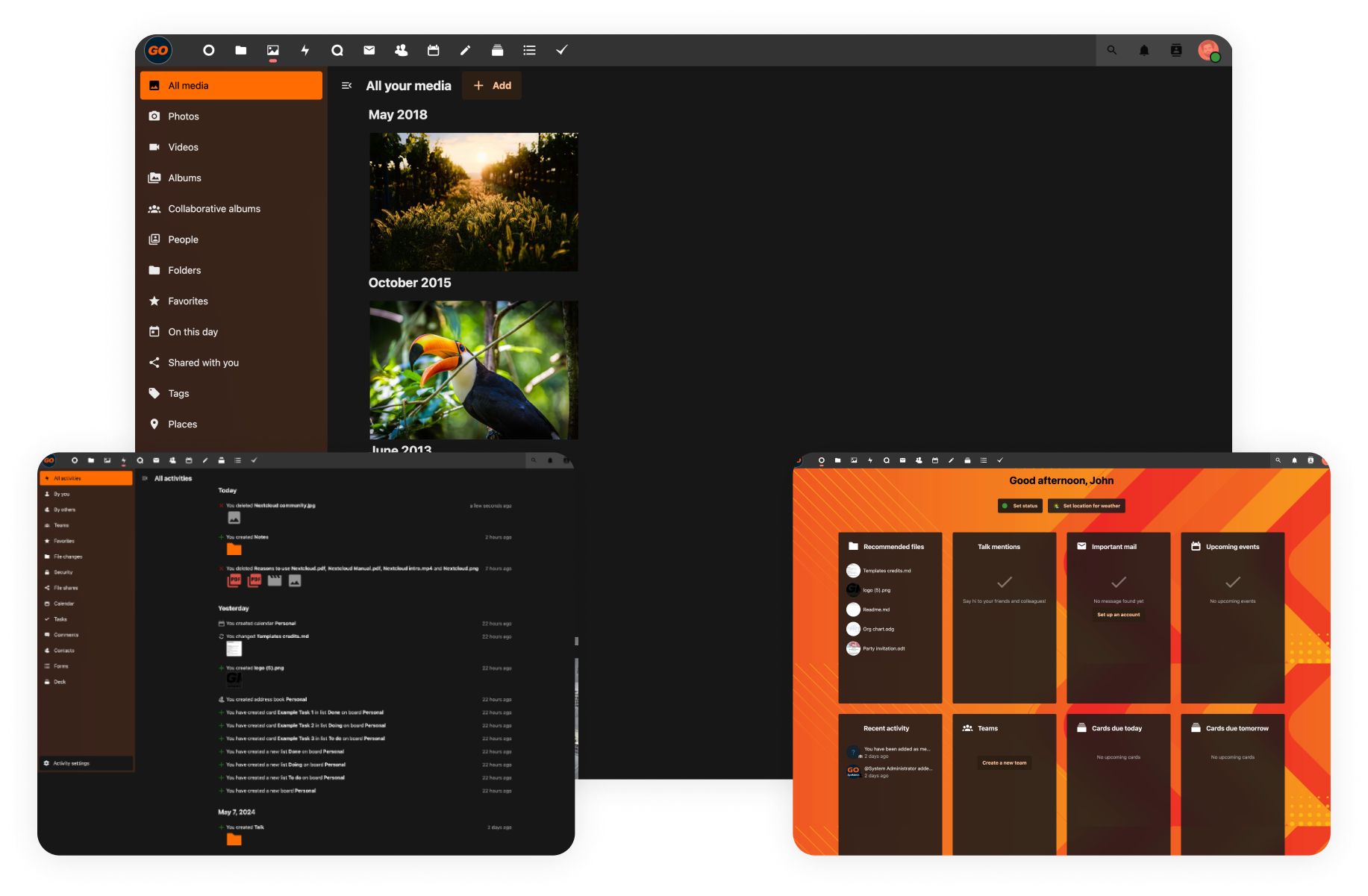Image resolution: width=1368 pixels, height=896 pixels.
Task: Open the Talk app icon
Action: tap(337, 50)
